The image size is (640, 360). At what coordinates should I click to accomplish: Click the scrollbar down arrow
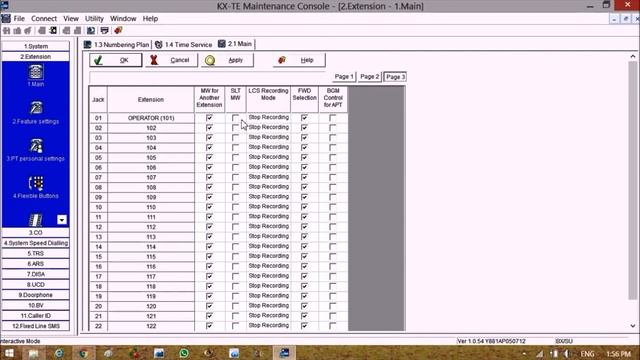tap(633, 326)
